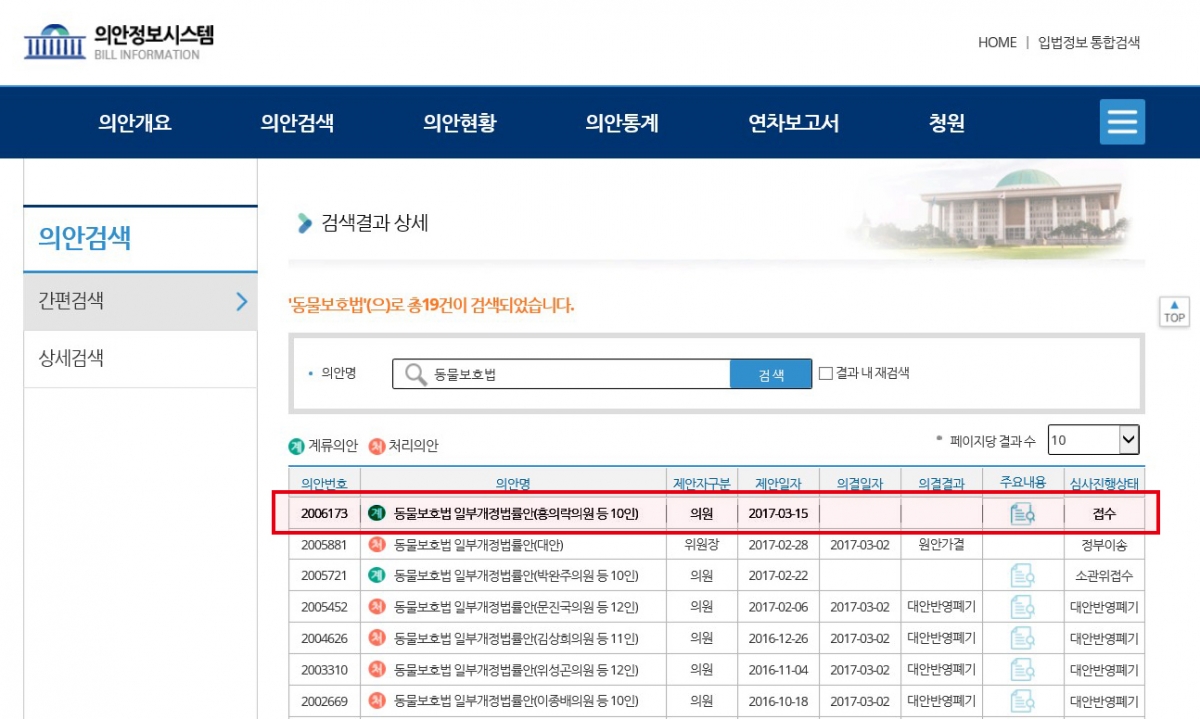
Task: Jump to top with the TOP arrow button
Action: coord(1174,311)
